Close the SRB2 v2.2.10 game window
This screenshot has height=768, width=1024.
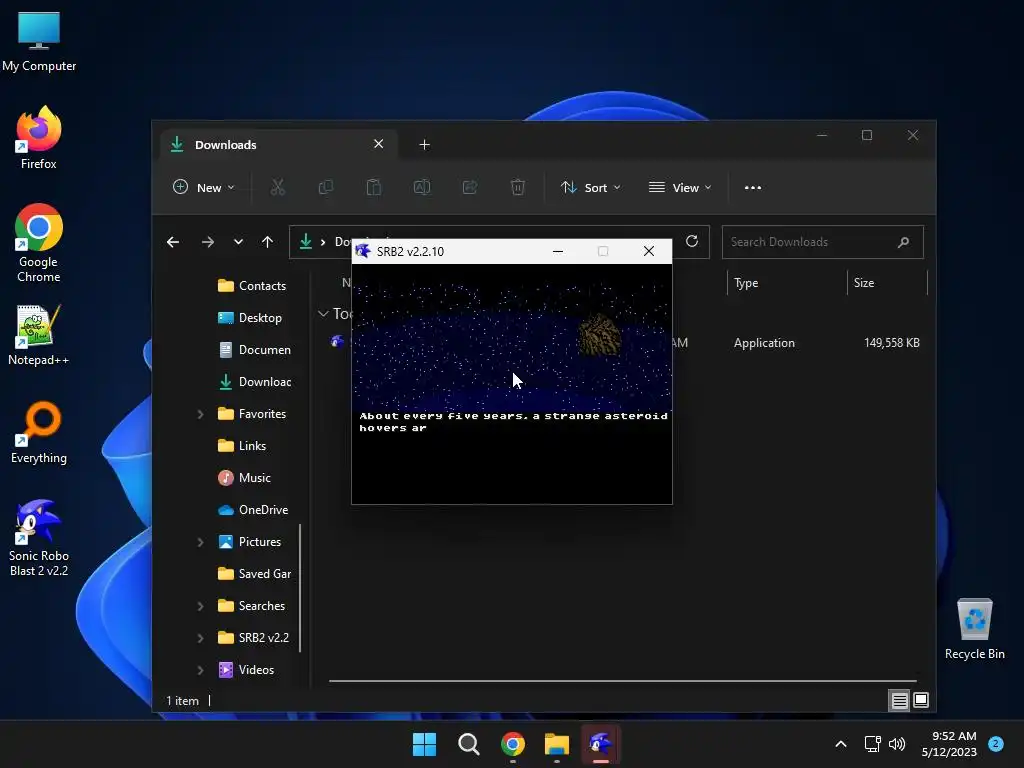click(648, 251)
